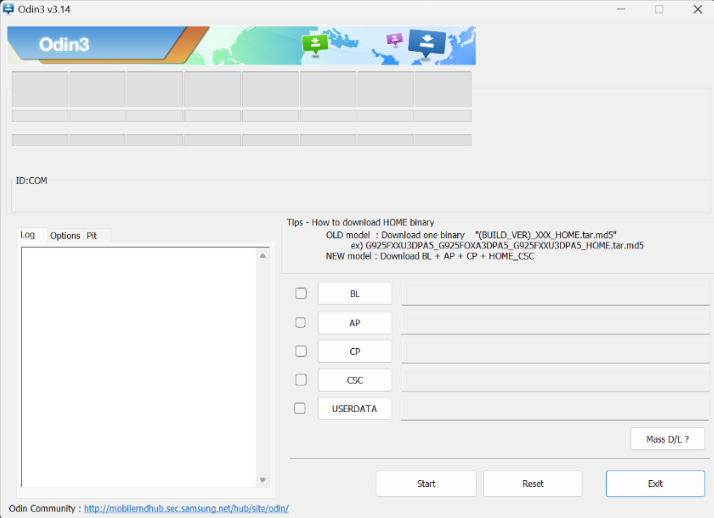
Task: Tick the AP checkbox
Action: [300, 323]
